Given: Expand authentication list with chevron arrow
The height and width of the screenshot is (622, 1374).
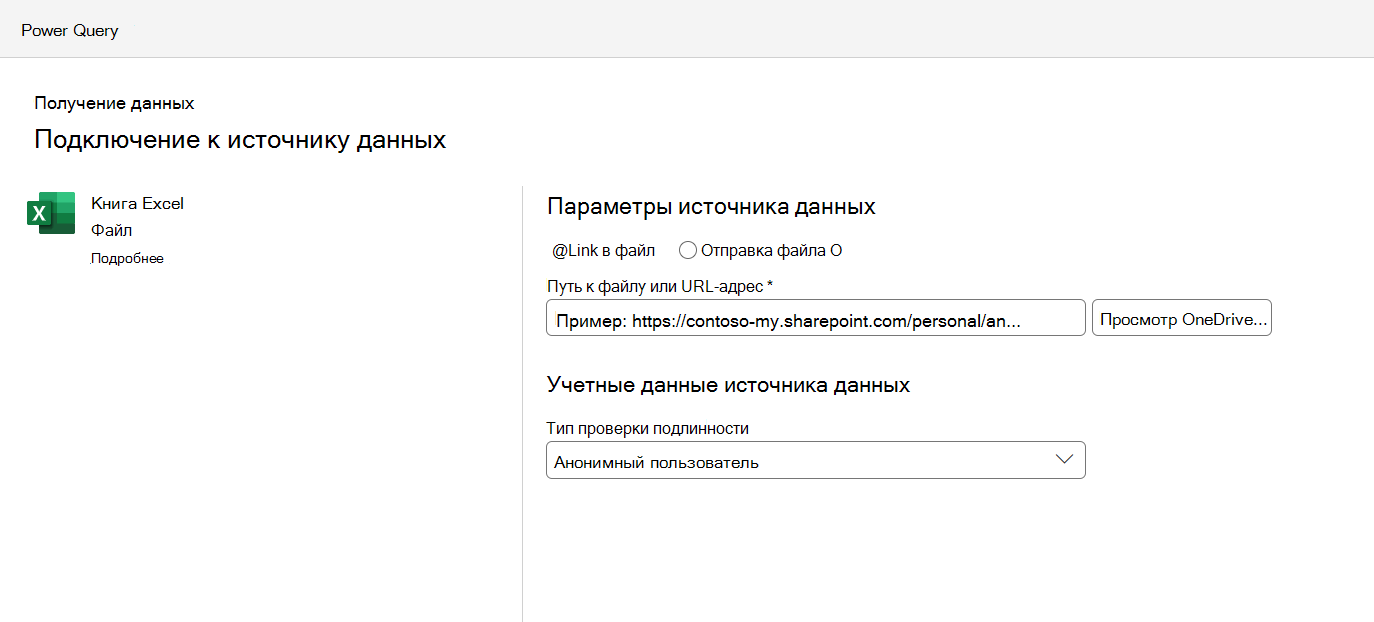Looking at the screenshot, I should coord(1064,460).
